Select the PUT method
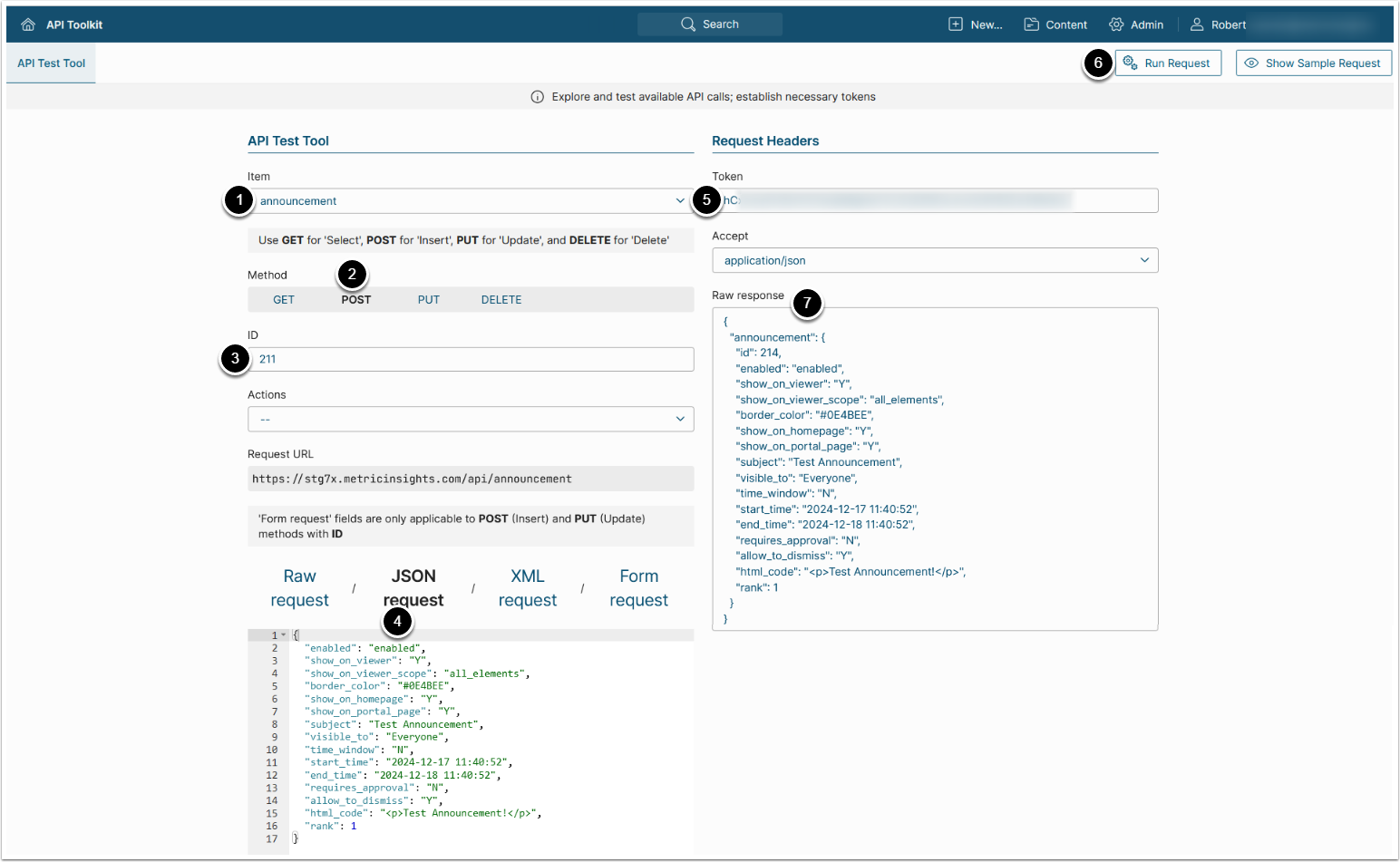This screenshot has height=862, width=1400. click(x=428, y=300)
